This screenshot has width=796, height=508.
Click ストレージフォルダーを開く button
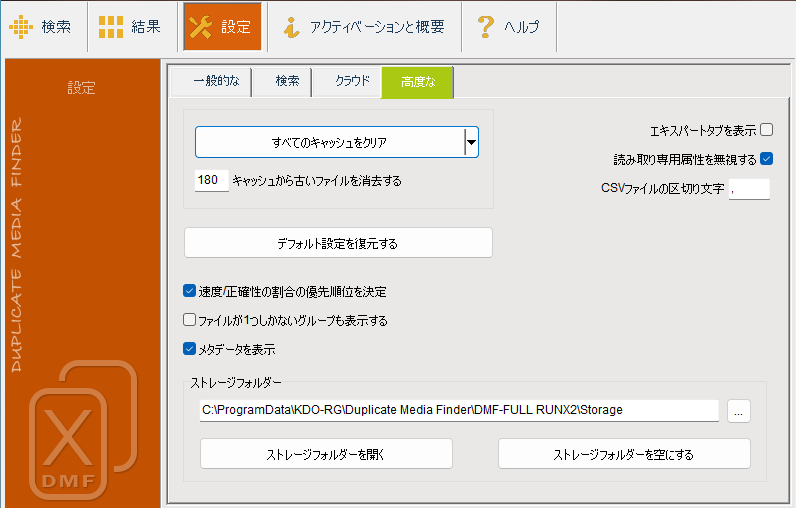coord(326,454)
